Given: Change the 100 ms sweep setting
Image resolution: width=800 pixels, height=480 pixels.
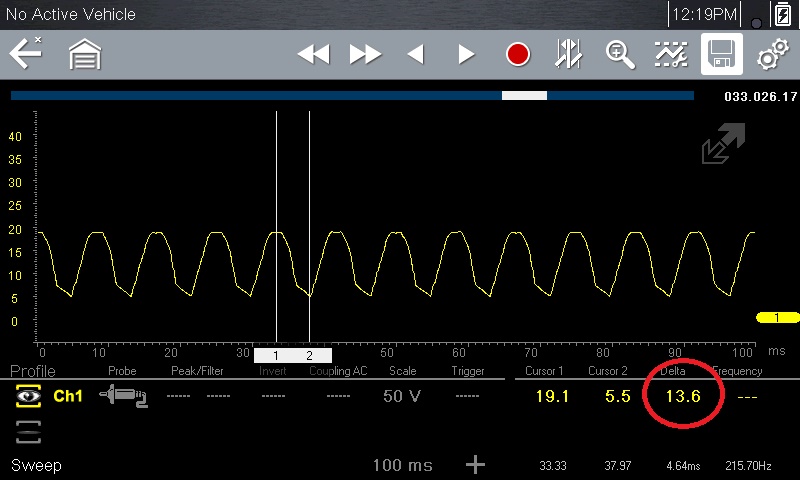Looking at the screenshot, I should click(x=400, y=466).
